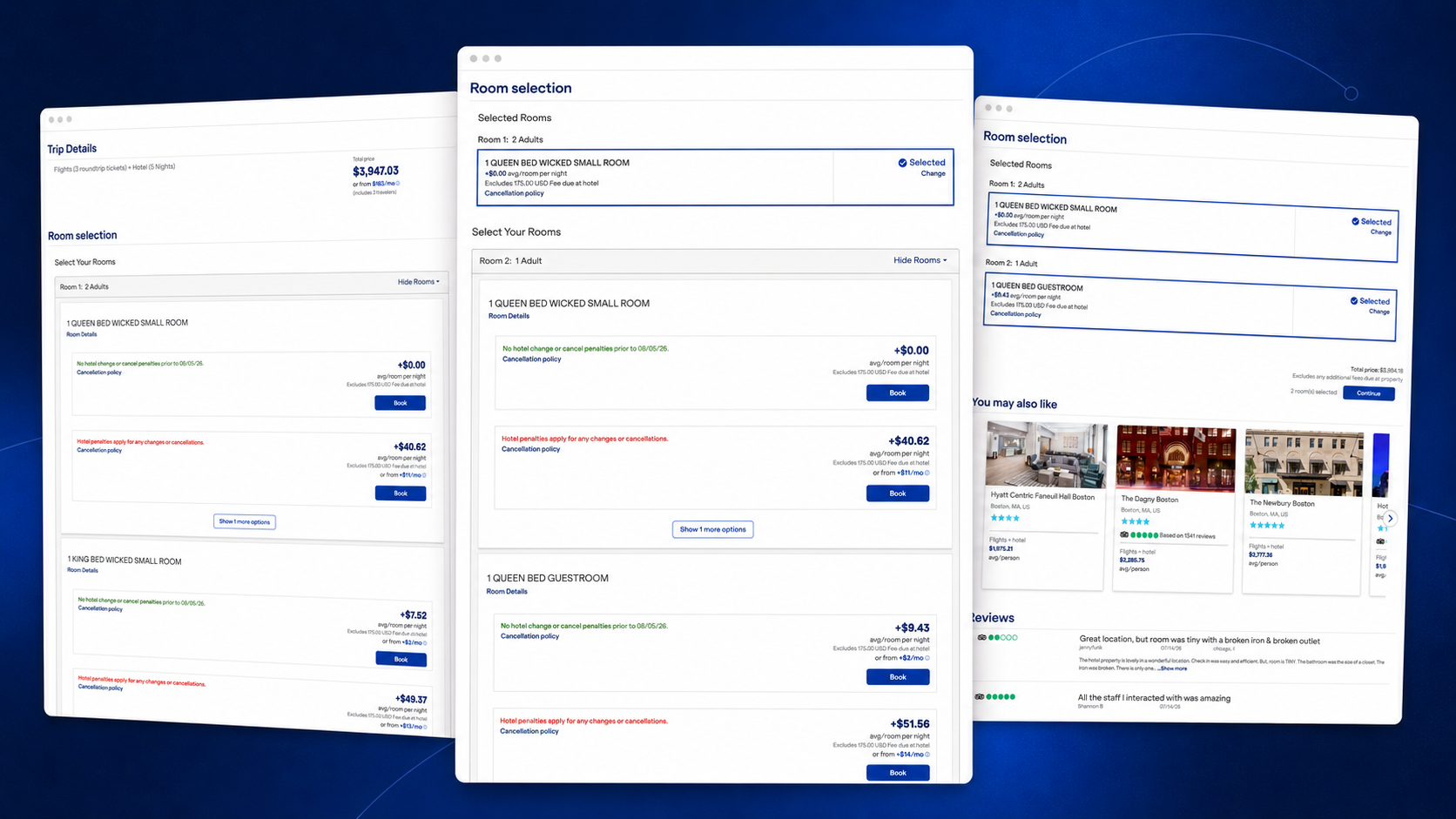The height and width of the screenshot is (819, 1456).
Task: Click 'Hyatt Centric Faneuil Hall Boston' title
Action: [1042, 496]
